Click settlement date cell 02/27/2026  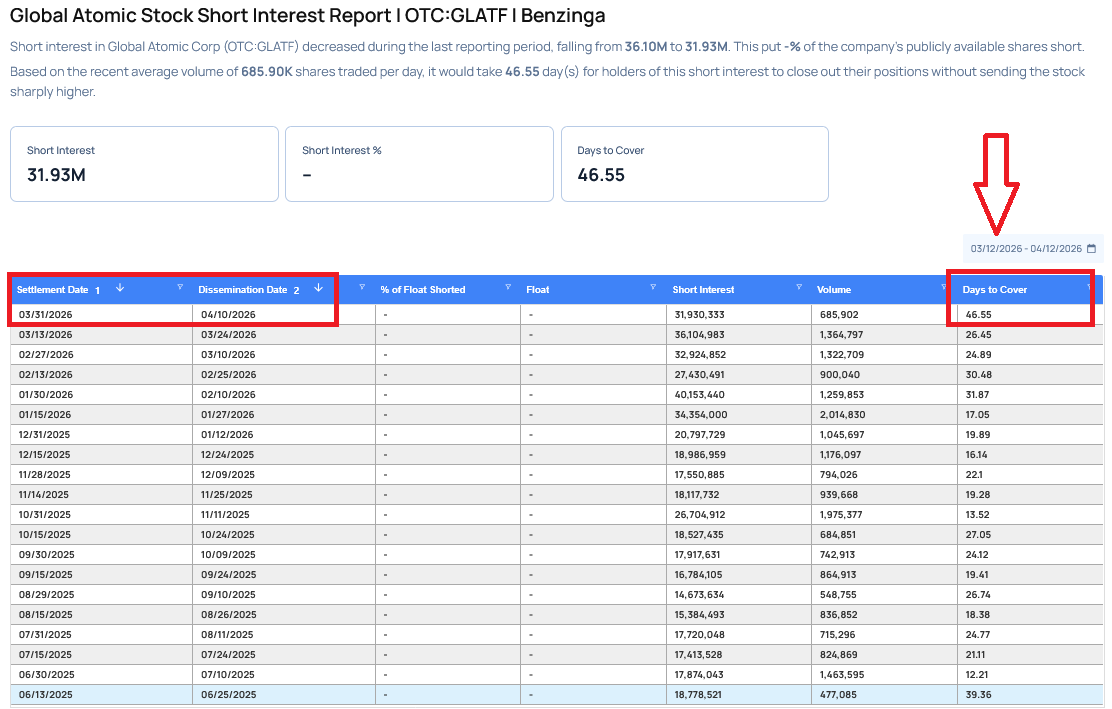(46, 354)
